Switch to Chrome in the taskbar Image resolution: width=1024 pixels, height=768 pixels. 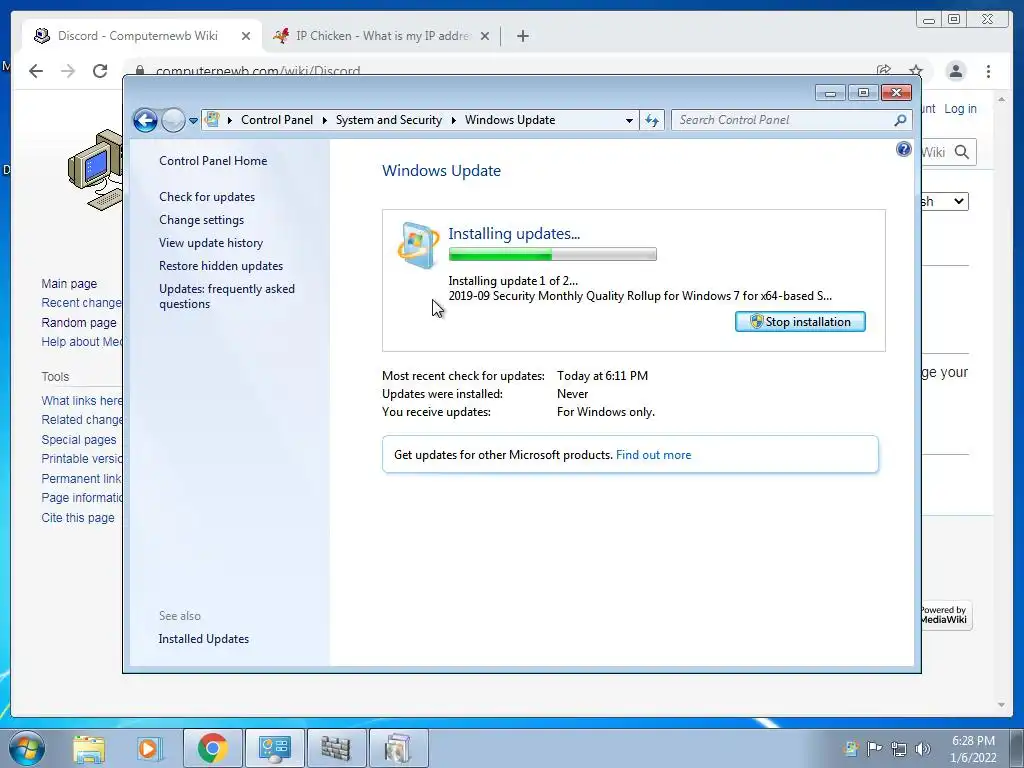click(212, 748)
